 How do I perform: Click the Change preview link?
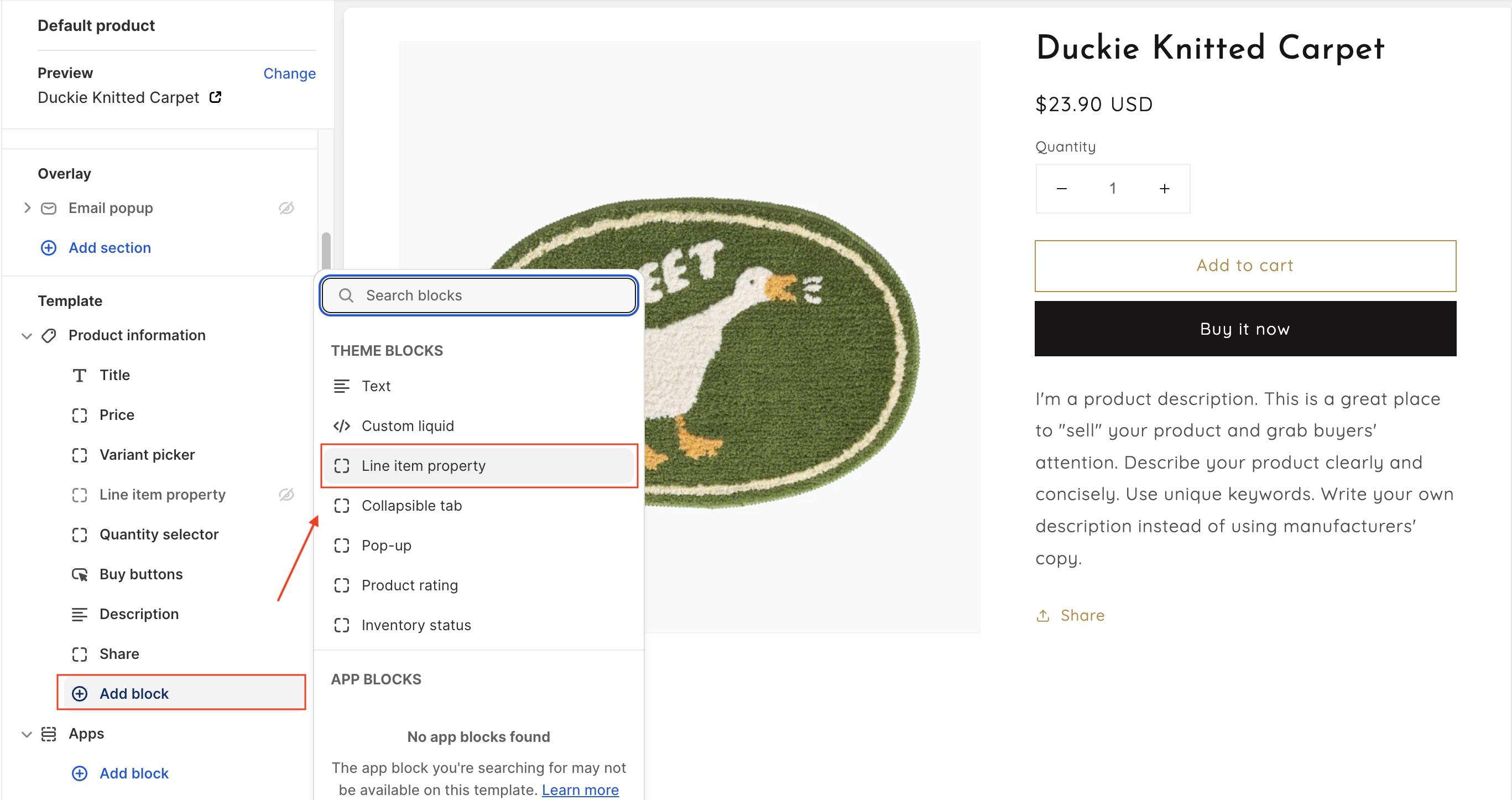[x=289, y=74]
